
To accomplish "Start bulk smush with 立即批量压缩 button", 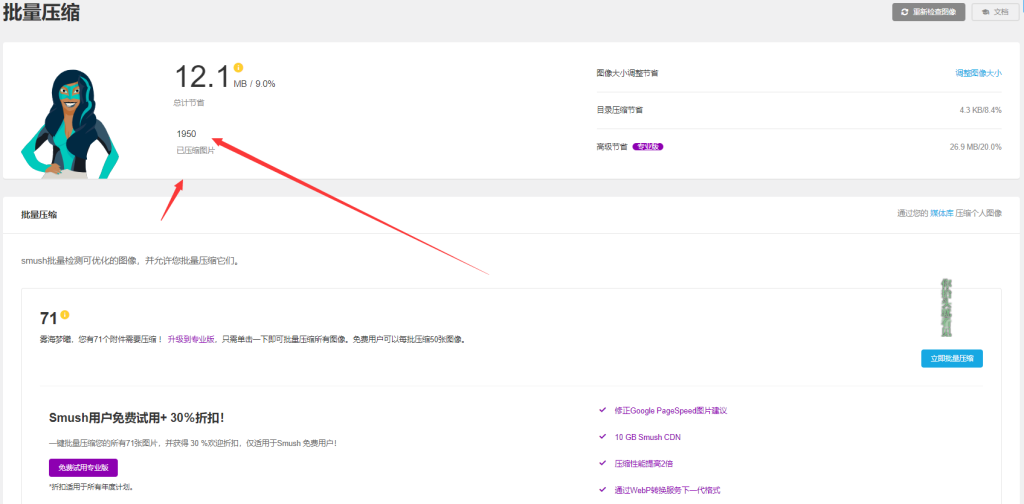I will click(952, 358).
